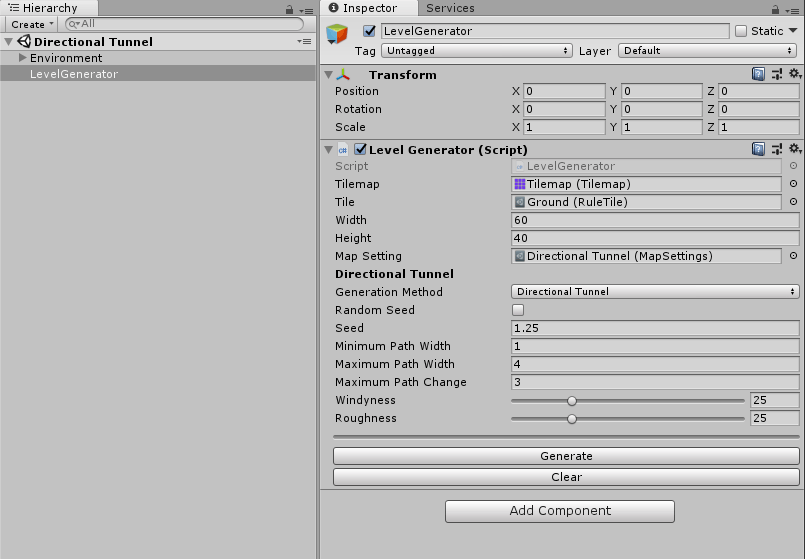Enable the Static checkbox

[x=741, y=31]
